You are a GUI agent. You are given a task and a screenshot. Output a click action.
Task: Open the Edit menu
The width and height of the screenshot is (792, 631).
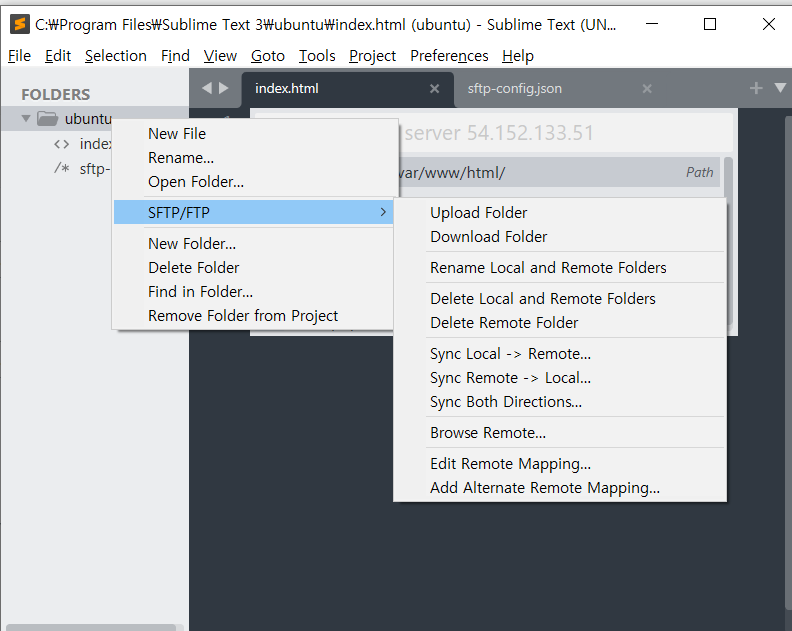click(58, 56)
